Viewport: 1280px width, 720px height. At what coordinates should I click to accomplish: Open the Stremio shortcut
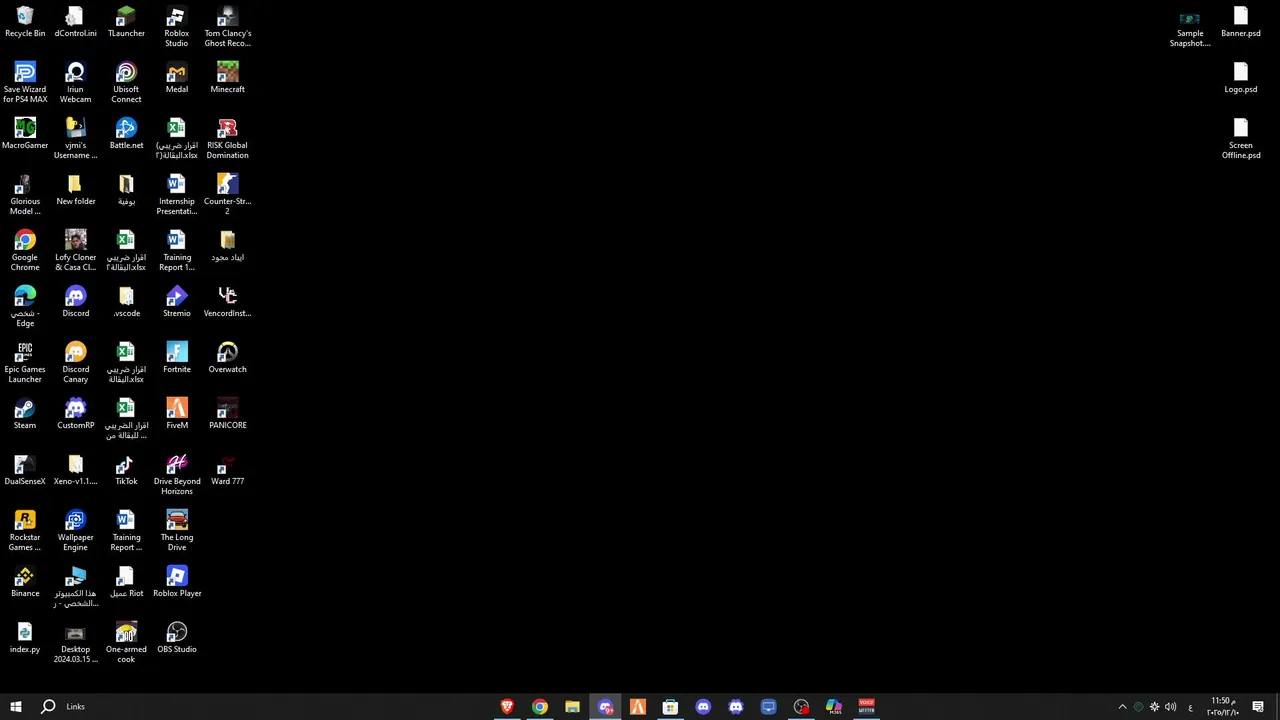coord(177,303)
